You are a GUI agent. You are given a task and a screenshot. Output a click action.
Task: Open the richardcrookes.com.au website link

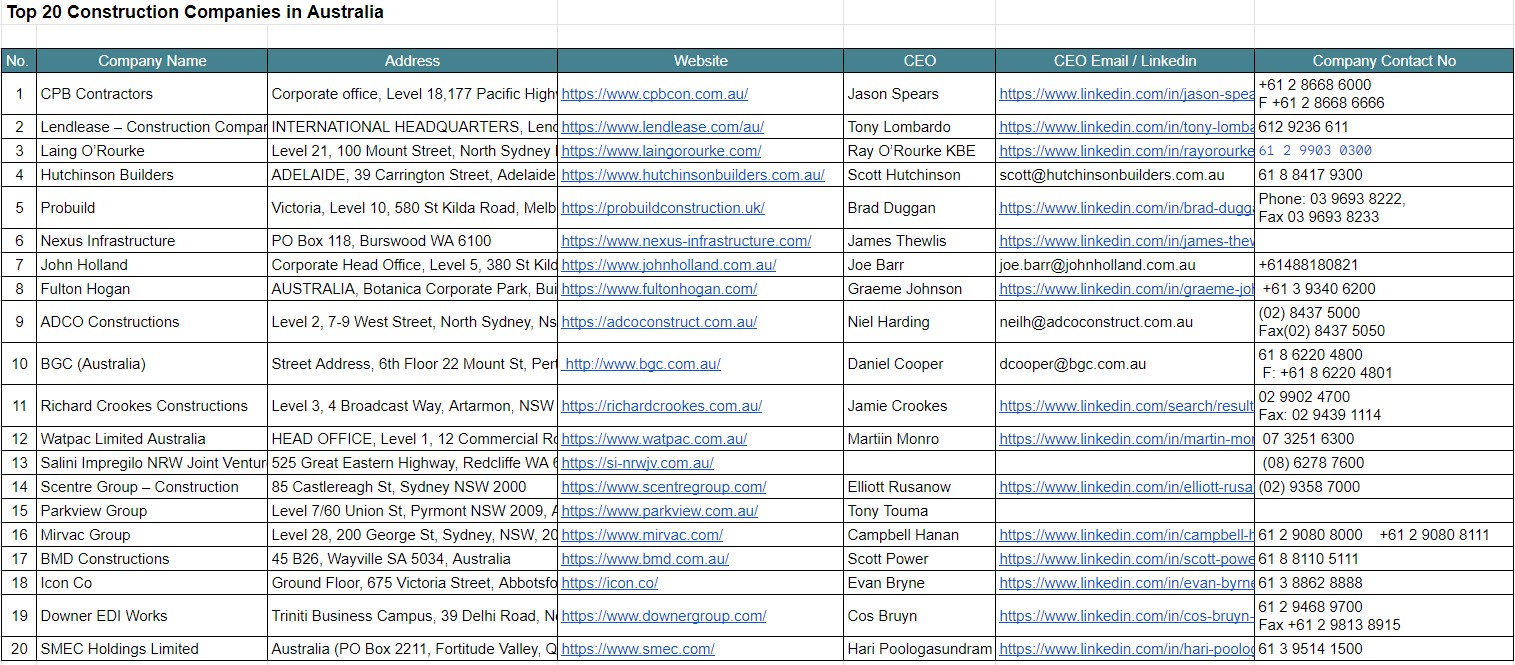pos(661,406)
